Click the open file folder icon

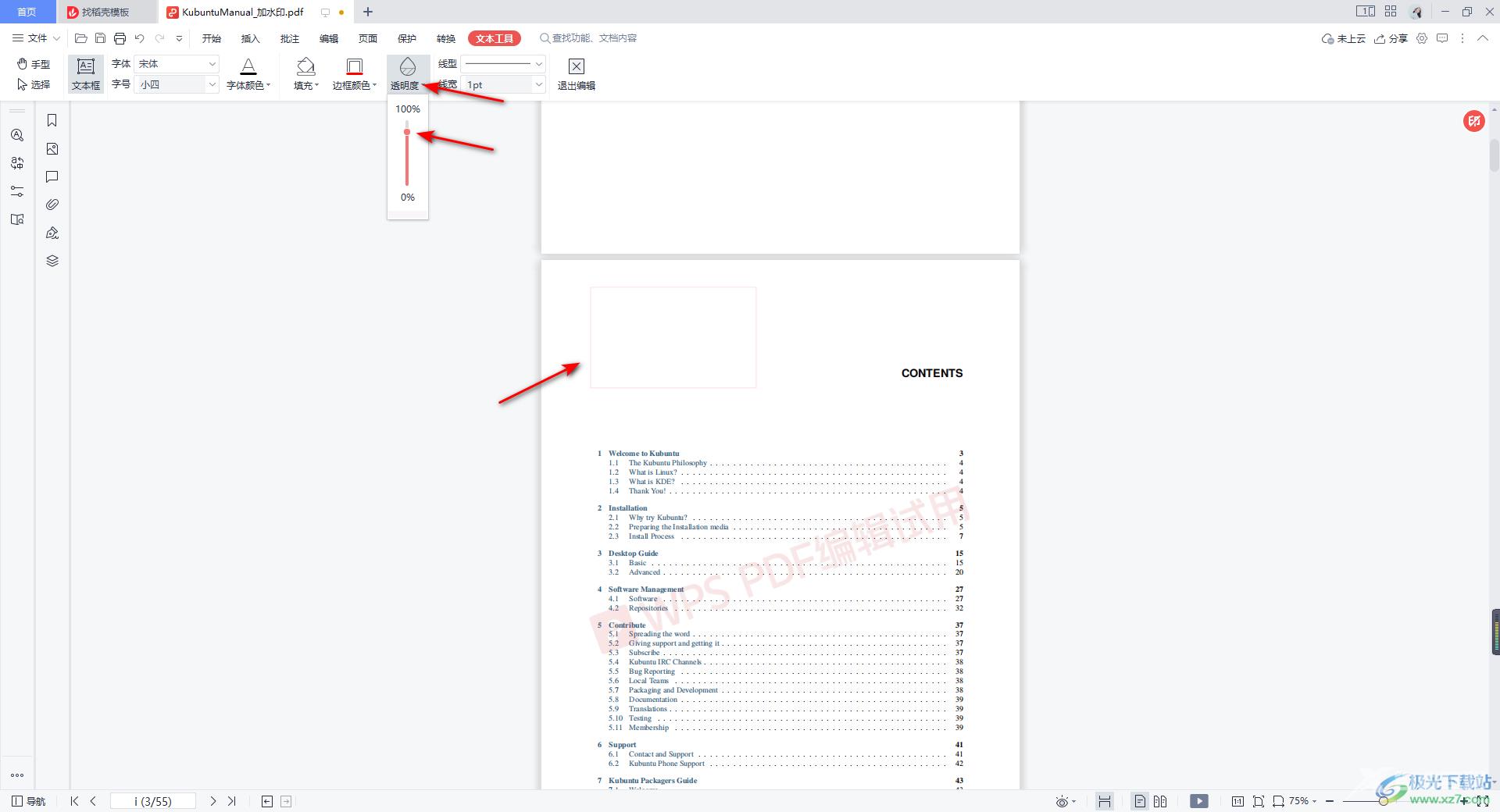click(x=80, y=38)
